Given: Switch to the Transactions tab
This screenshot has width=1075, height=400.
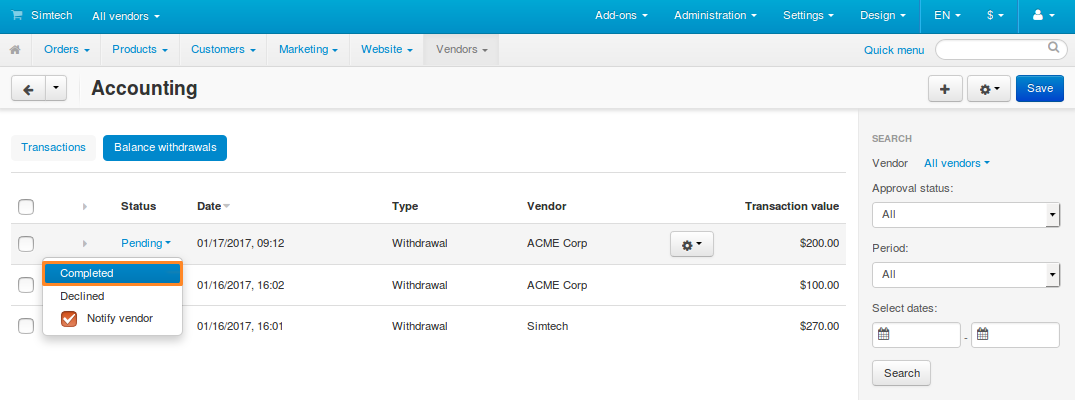Looking at the screenshot, I should tap(53, 148).
